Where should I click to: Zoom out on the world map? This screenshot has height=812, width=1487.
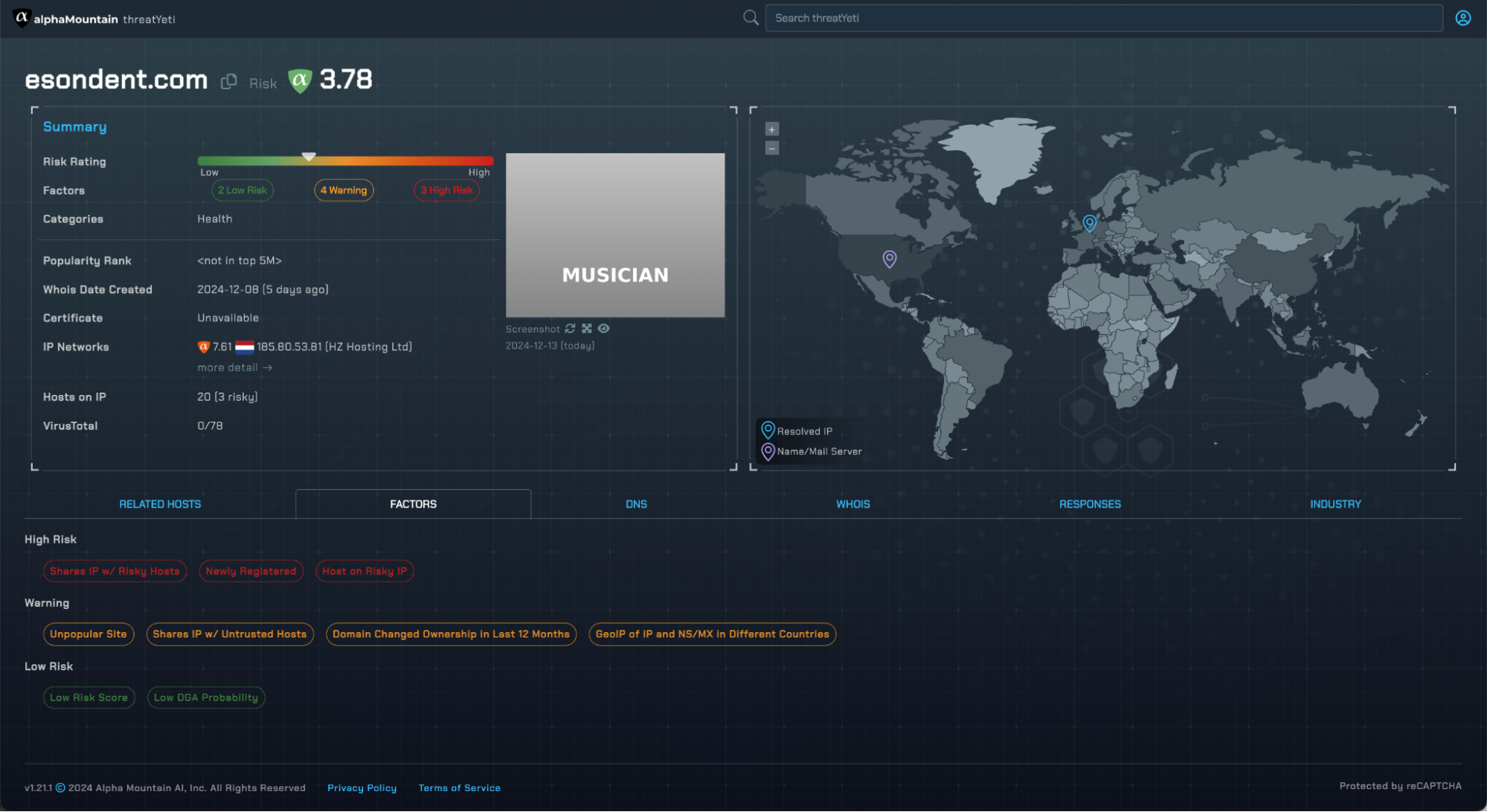tap(772, 148)
